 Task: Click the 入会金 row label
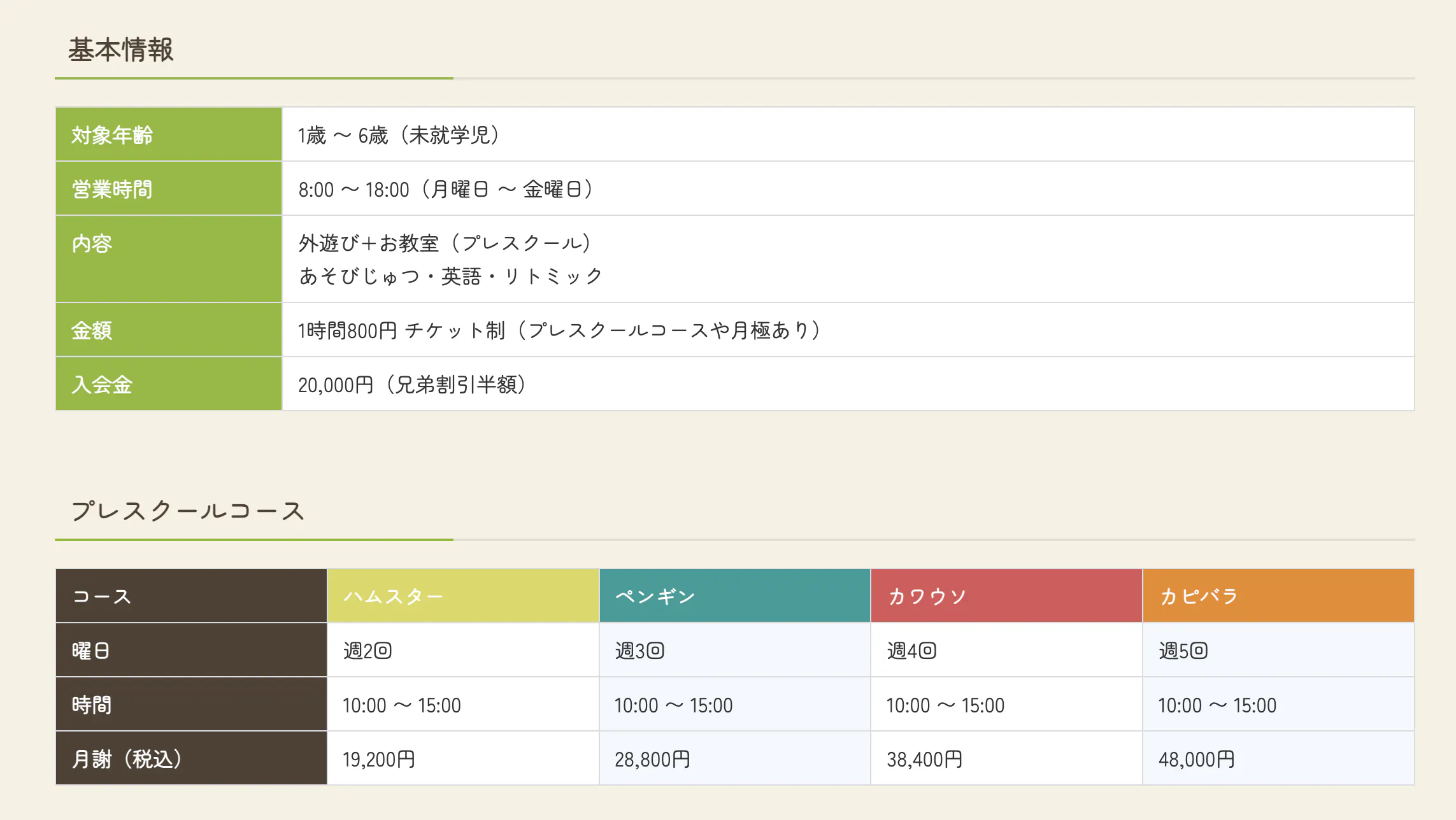point(102,385)
